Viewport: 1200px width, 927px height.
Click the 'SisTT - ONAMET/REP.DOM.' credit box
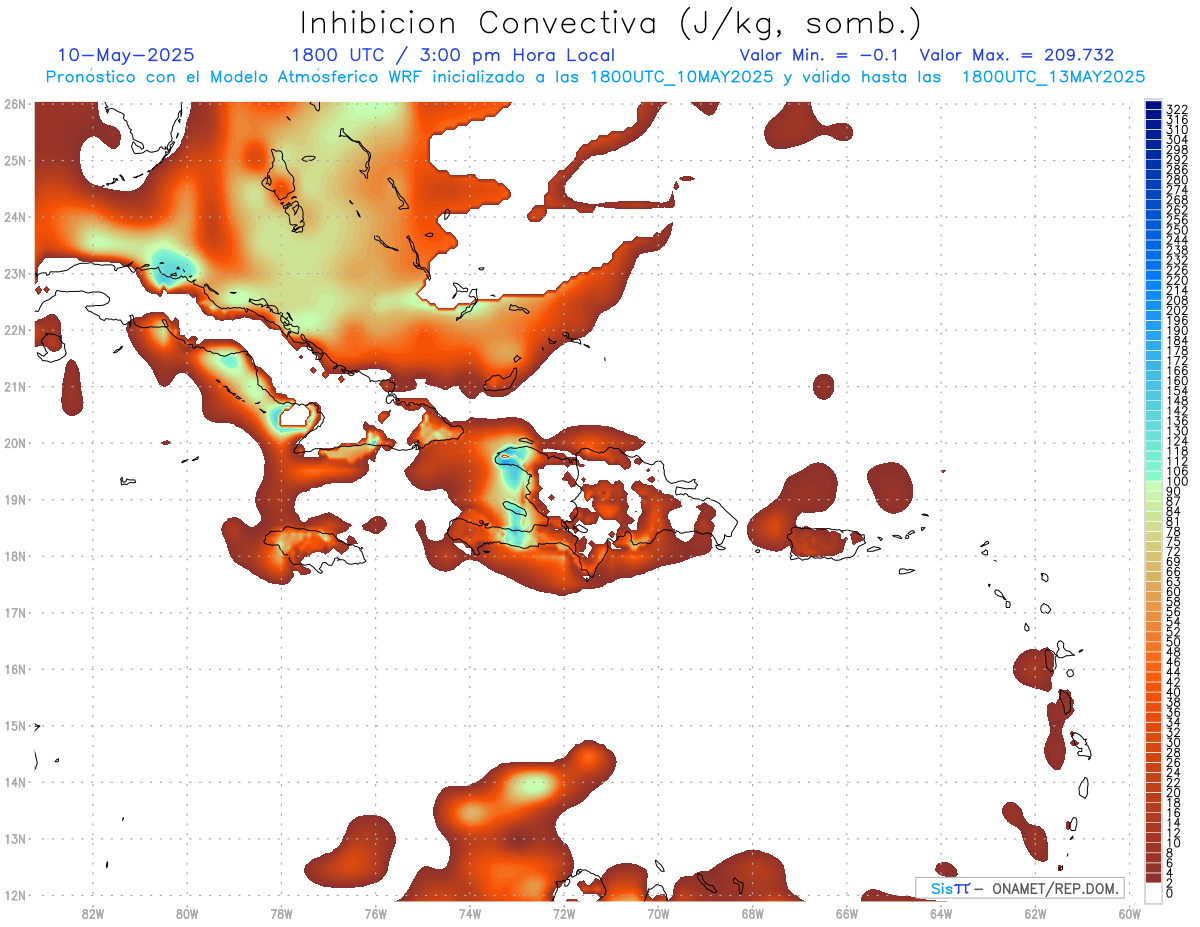point(1020,888)
